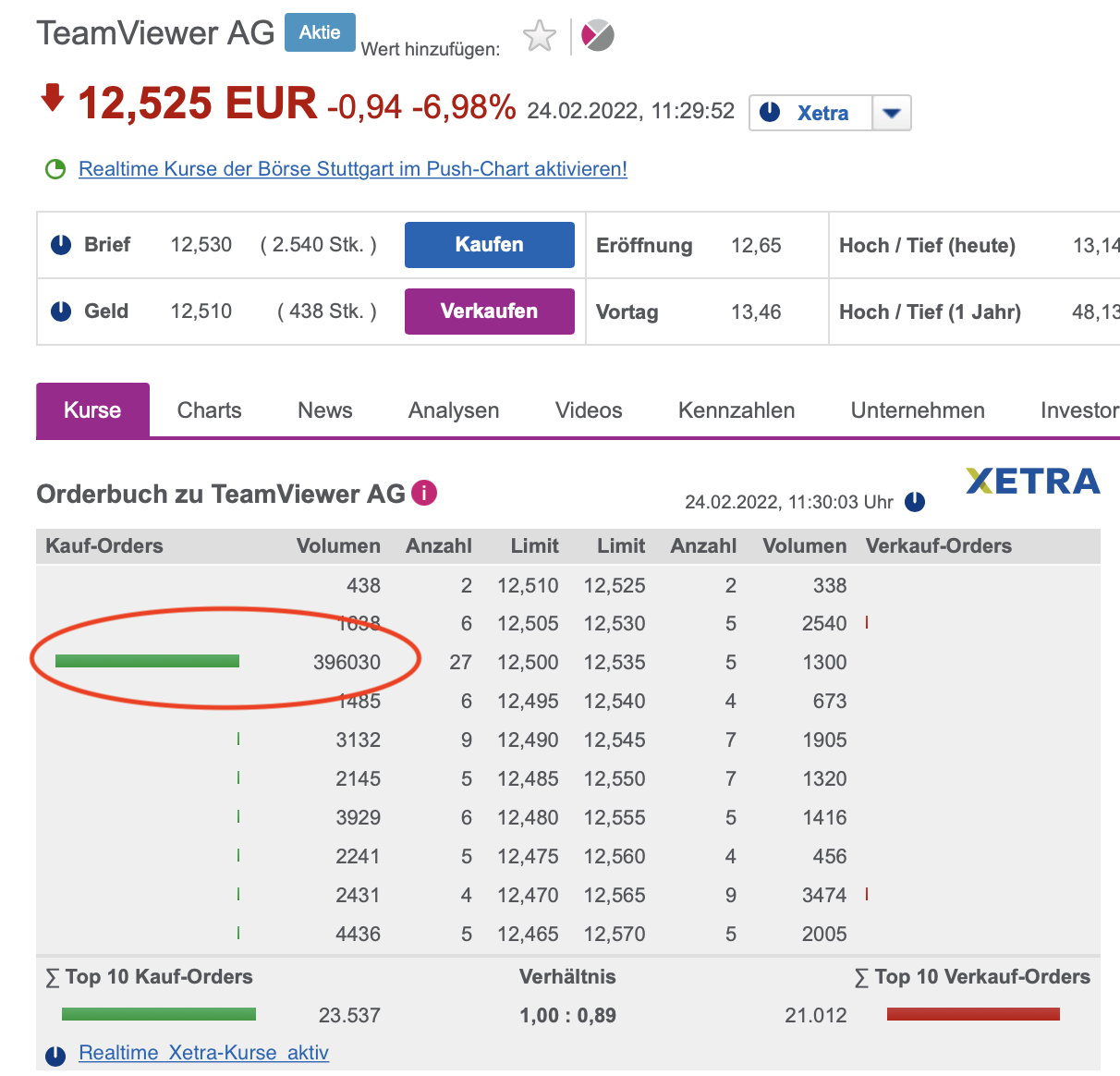Click the Realtime Xetra-Kurse aktiv link
This screenshot has width=1120, height=1076.
point(203,1053)
